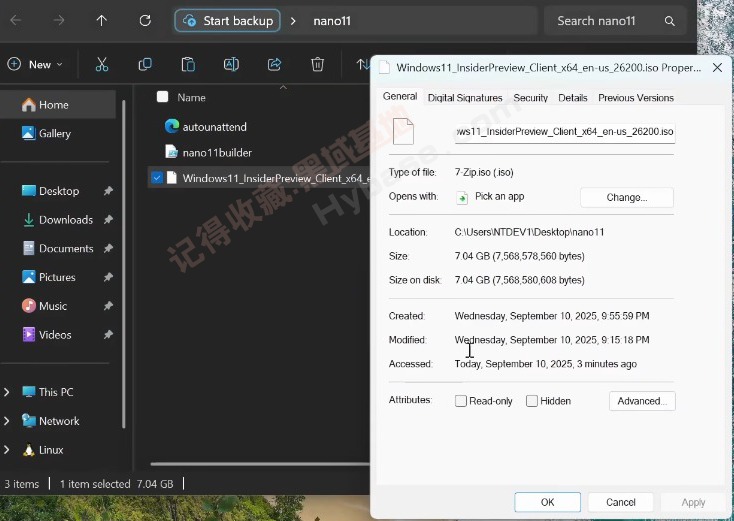Switch to the General tab
734x521 pixels.
(x=400, y=96)
